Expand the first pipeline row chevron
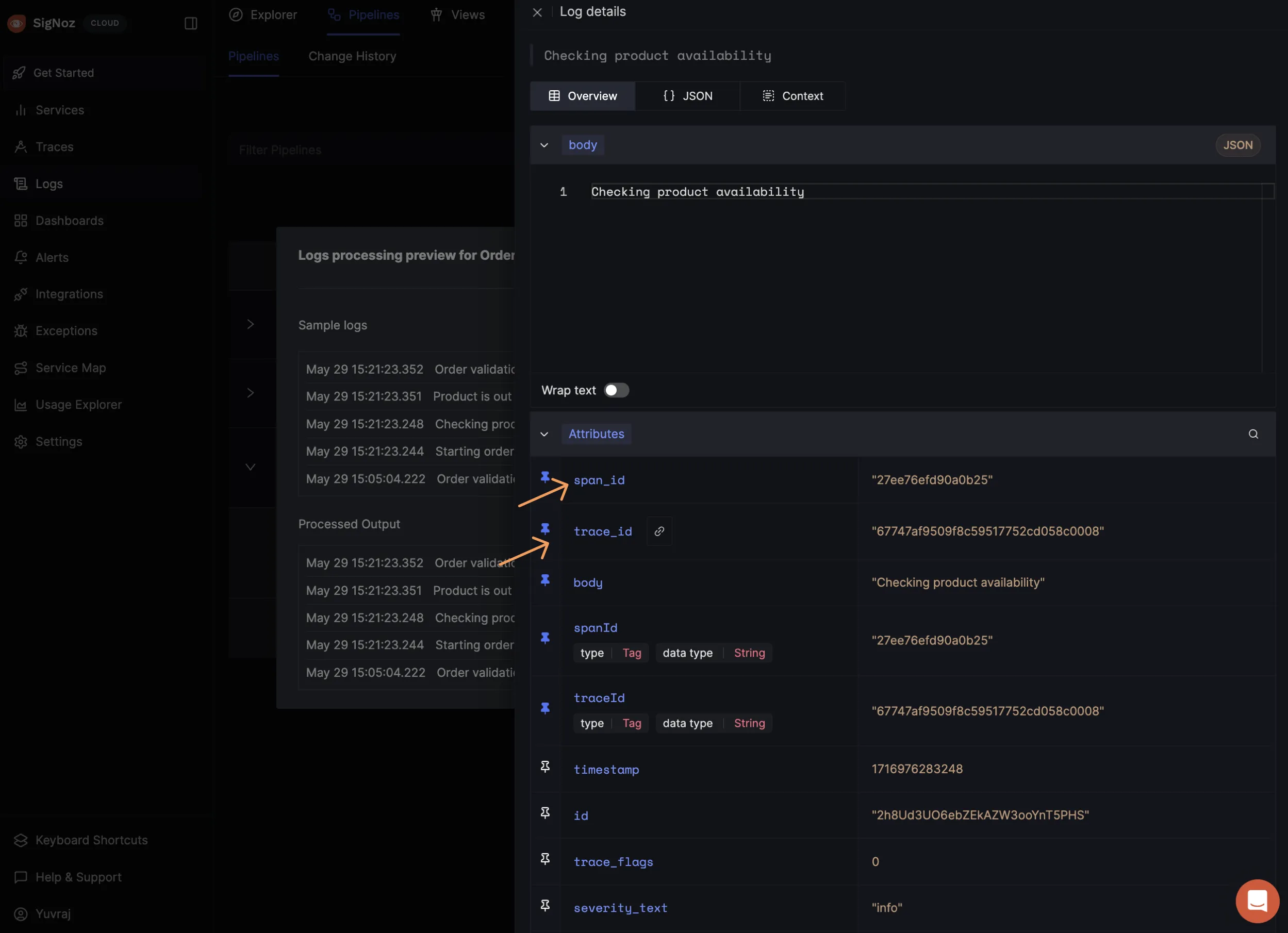The height and width of the screenshot is (933, 1288). tap(251, 324)
